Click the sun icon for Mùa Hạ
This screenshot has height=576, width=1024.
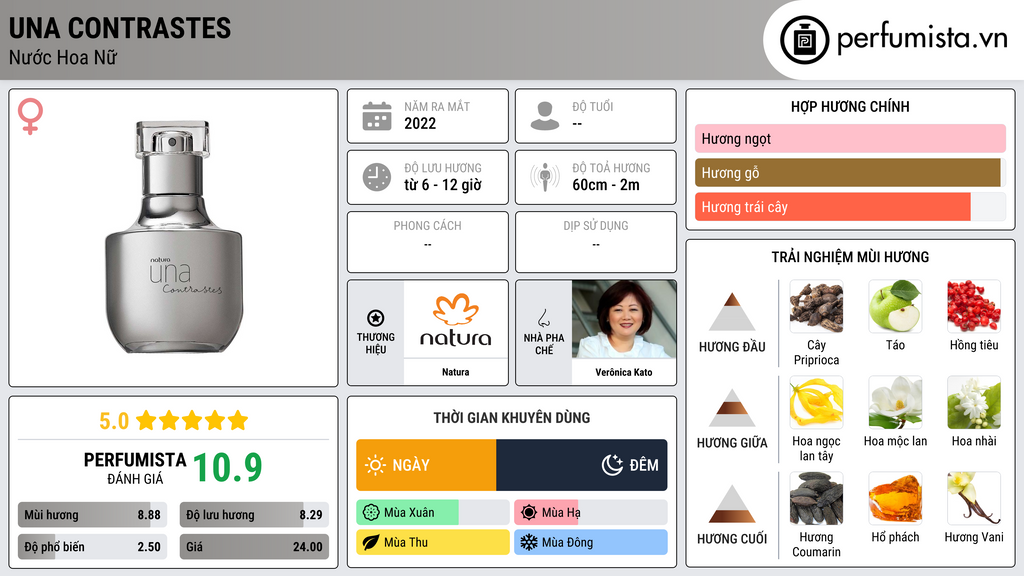[529, 513]
